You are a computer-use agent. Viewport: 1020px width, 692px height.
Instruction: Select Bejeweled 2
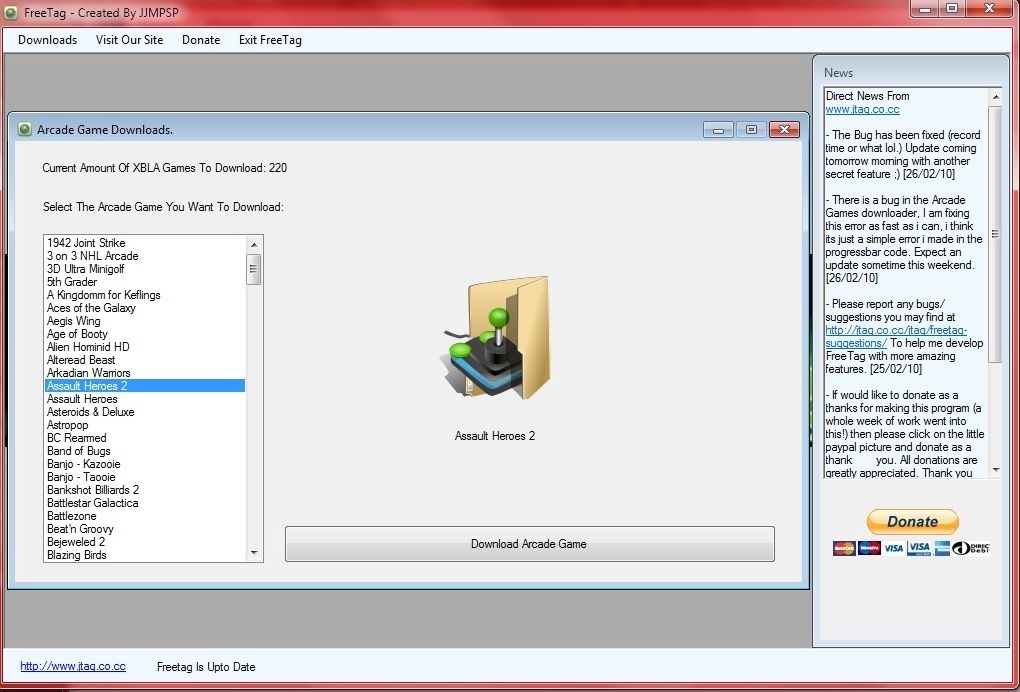coord(145,542)
